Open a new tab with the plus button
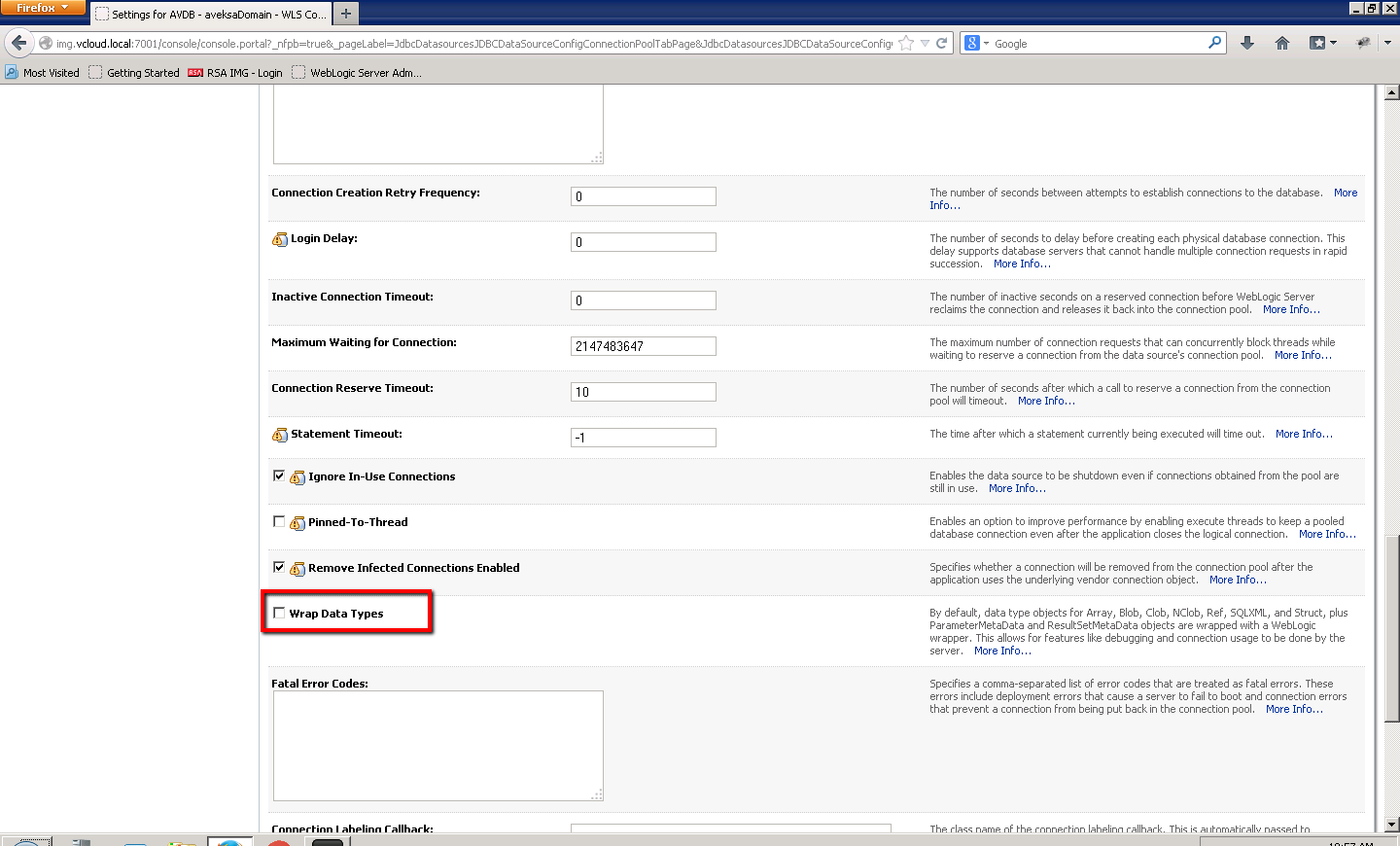This screenshot has width=1400, height=846. pos(346,14)
